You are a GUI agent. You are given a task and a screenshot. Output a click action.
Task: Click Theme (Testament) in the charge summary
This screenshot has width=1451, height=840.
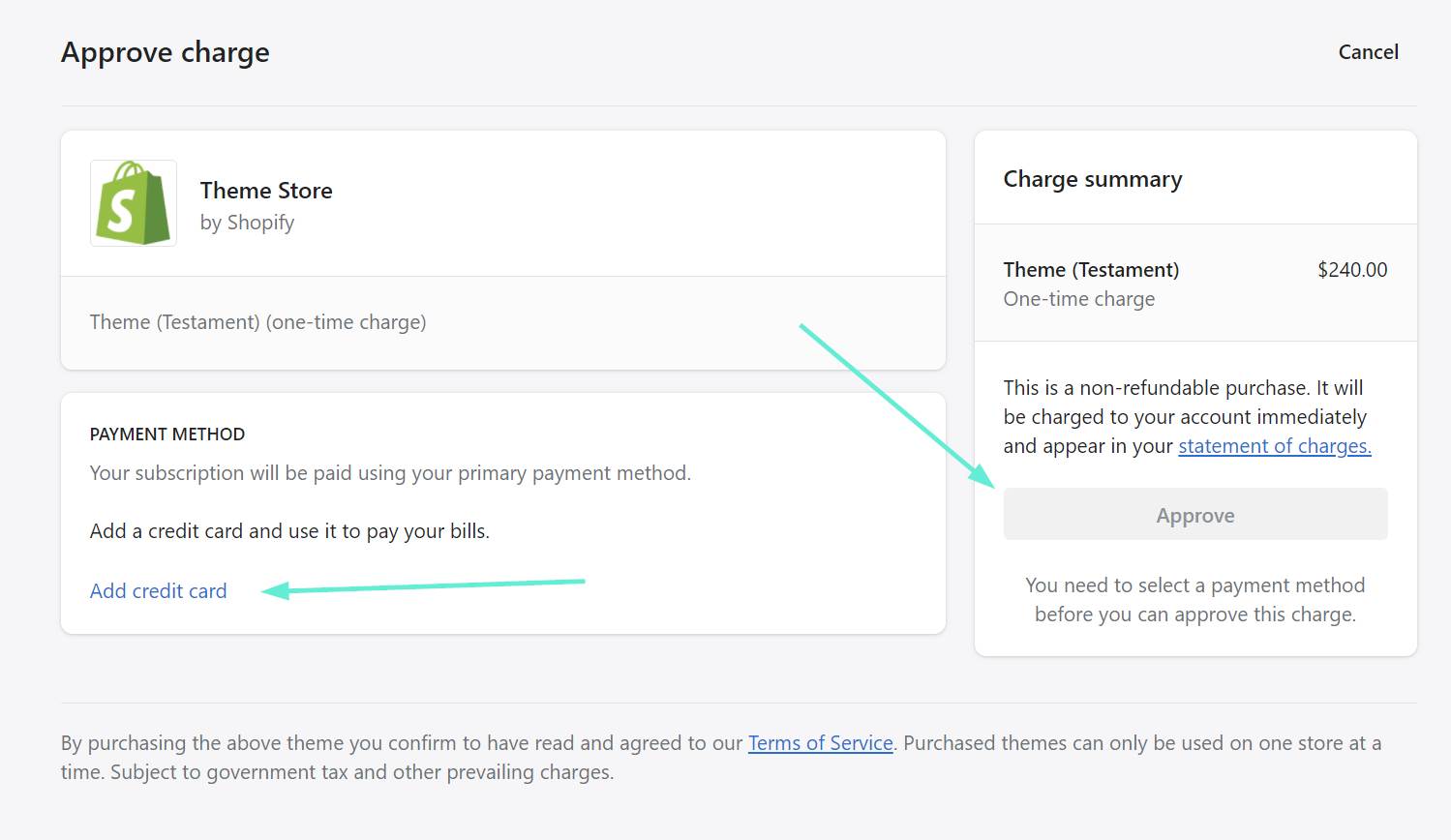1091,270
